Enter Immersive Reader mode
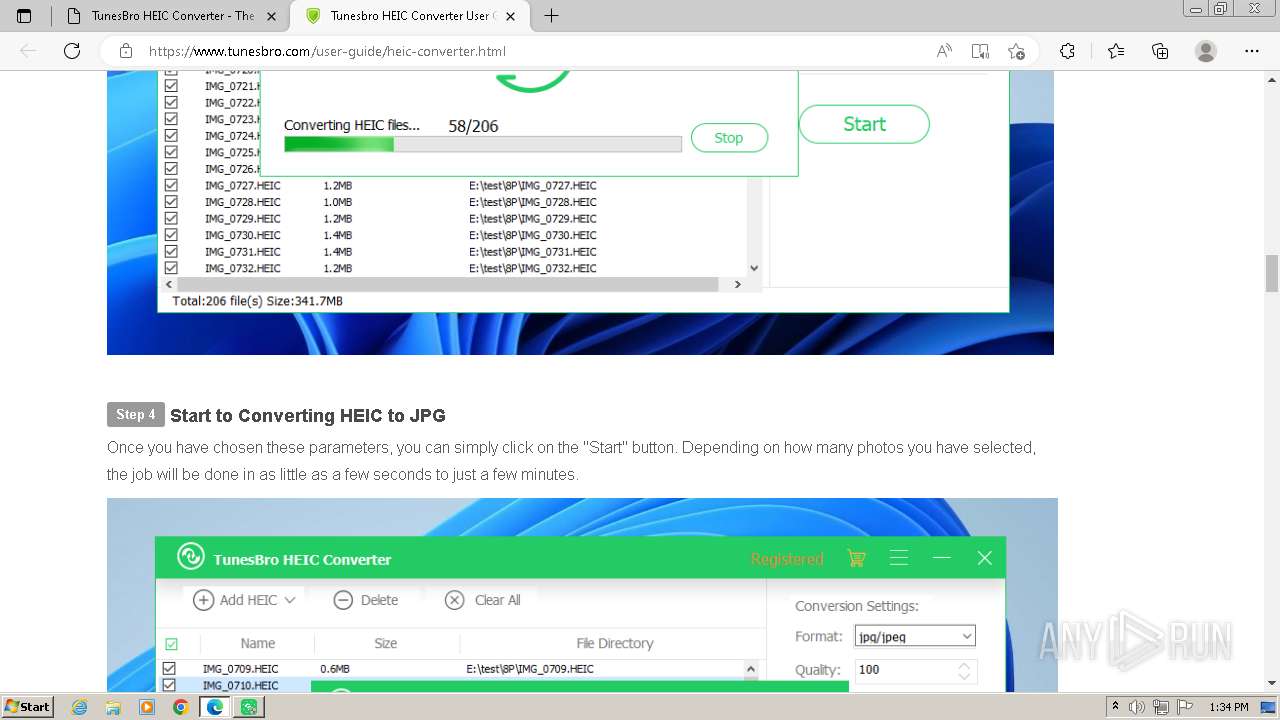The width and height of the screenshot is (1280, 720). point(980,51)
